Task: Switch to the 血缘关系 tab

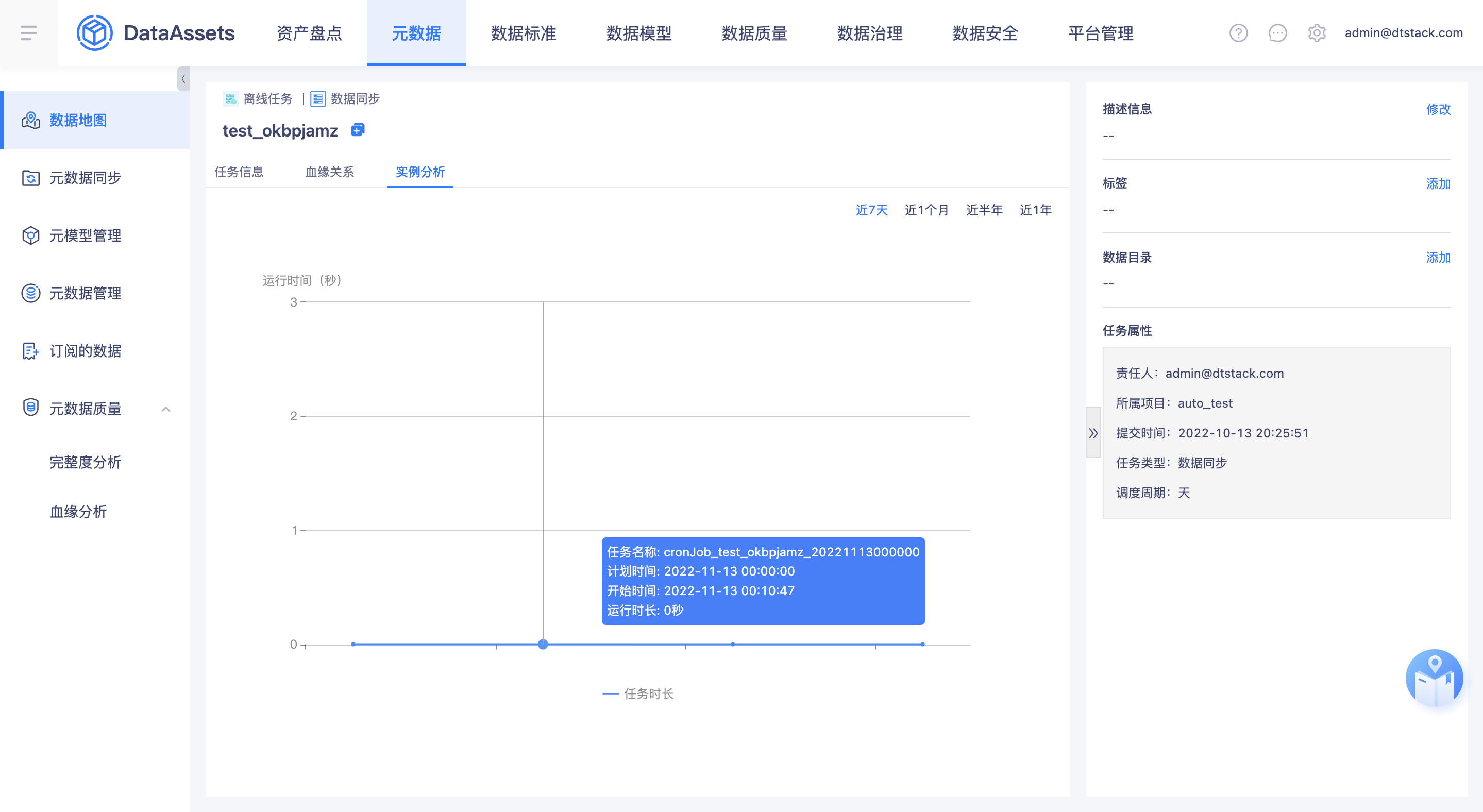Action: click(329, 172)
